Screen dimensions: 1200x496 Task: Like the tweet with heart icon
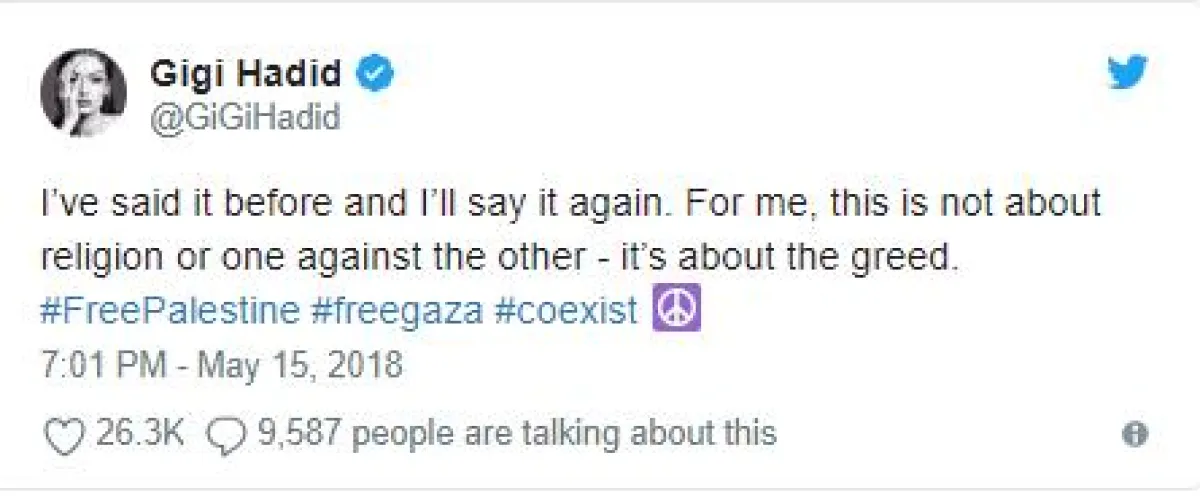[x=65, y=433]
